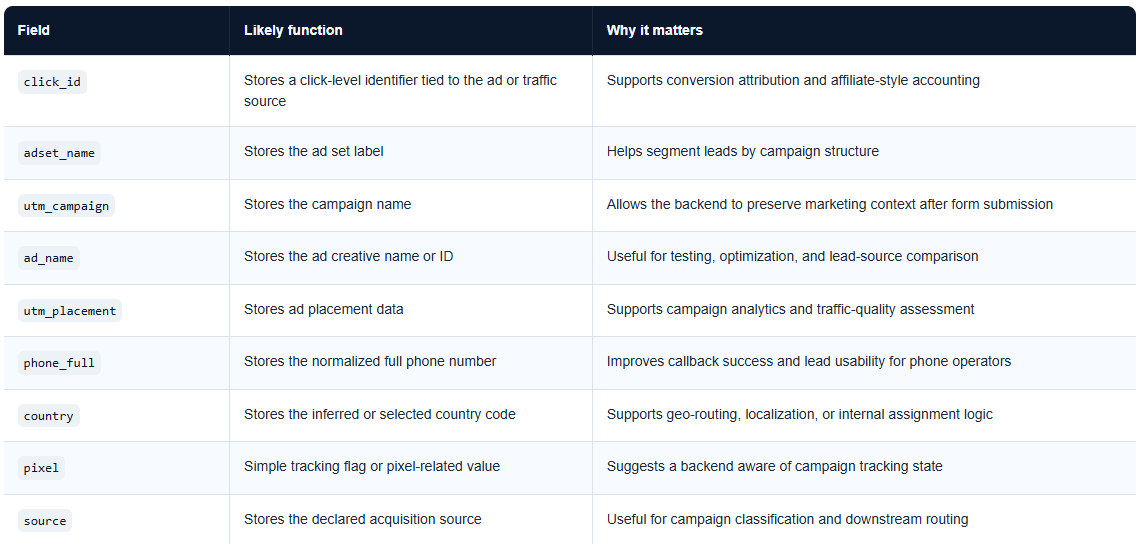The height and width of the screenshot is (544, 1141).
Task: Select the adset_name field code chip
Action: [x=59, y=153]
